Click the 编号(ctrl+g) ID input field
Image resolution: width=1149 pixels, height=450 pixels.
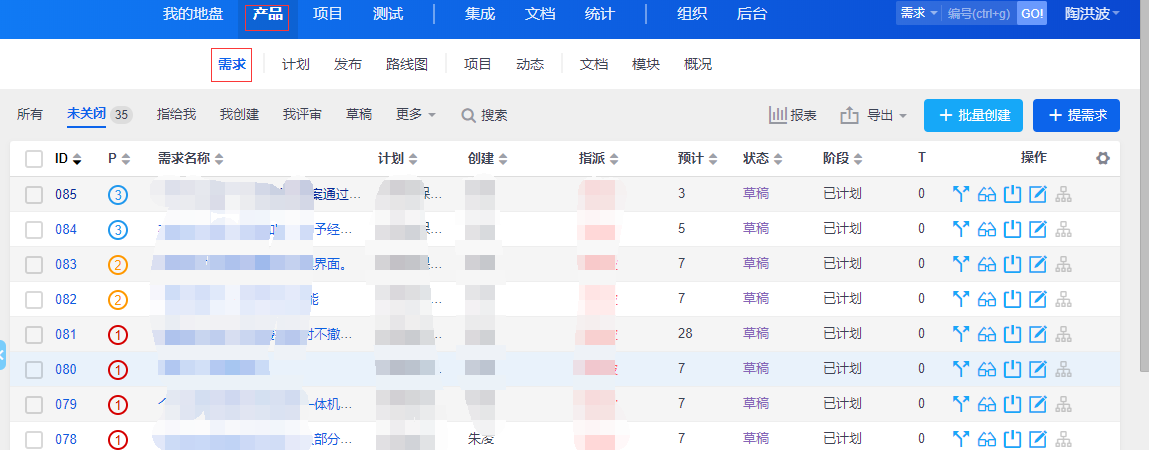[978, 13]
